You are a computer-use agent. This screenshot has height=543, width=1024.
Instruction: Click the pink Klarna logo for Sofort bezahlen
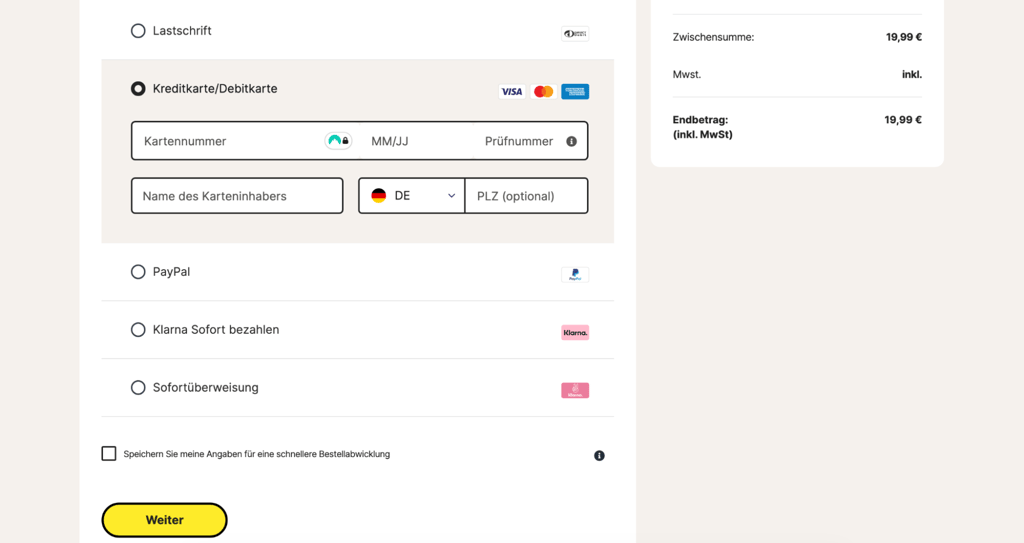point(575,333)
